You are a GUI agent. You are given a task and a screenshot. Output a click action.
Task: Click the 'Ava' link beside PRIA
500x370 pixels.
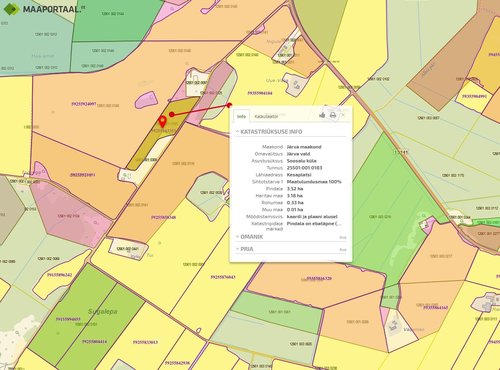343,250
